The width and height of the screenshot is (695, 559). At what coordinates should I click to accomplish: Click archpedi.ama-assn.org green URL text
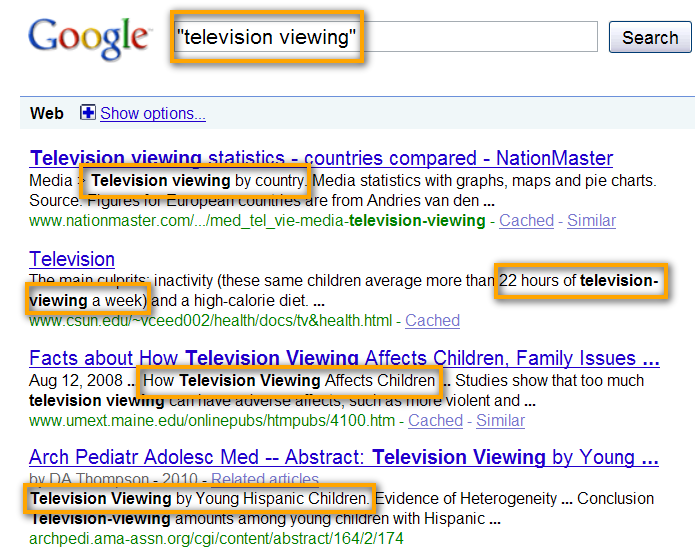(x=216, y=539)
